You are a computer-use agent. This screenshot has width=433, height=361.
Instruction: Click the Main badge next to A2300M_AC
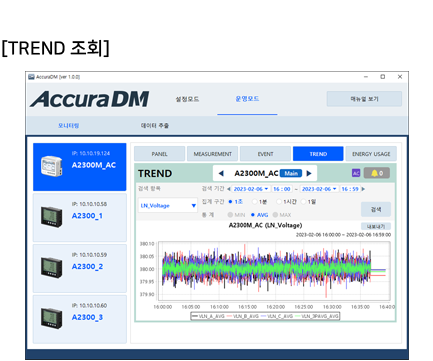point(291,173)
